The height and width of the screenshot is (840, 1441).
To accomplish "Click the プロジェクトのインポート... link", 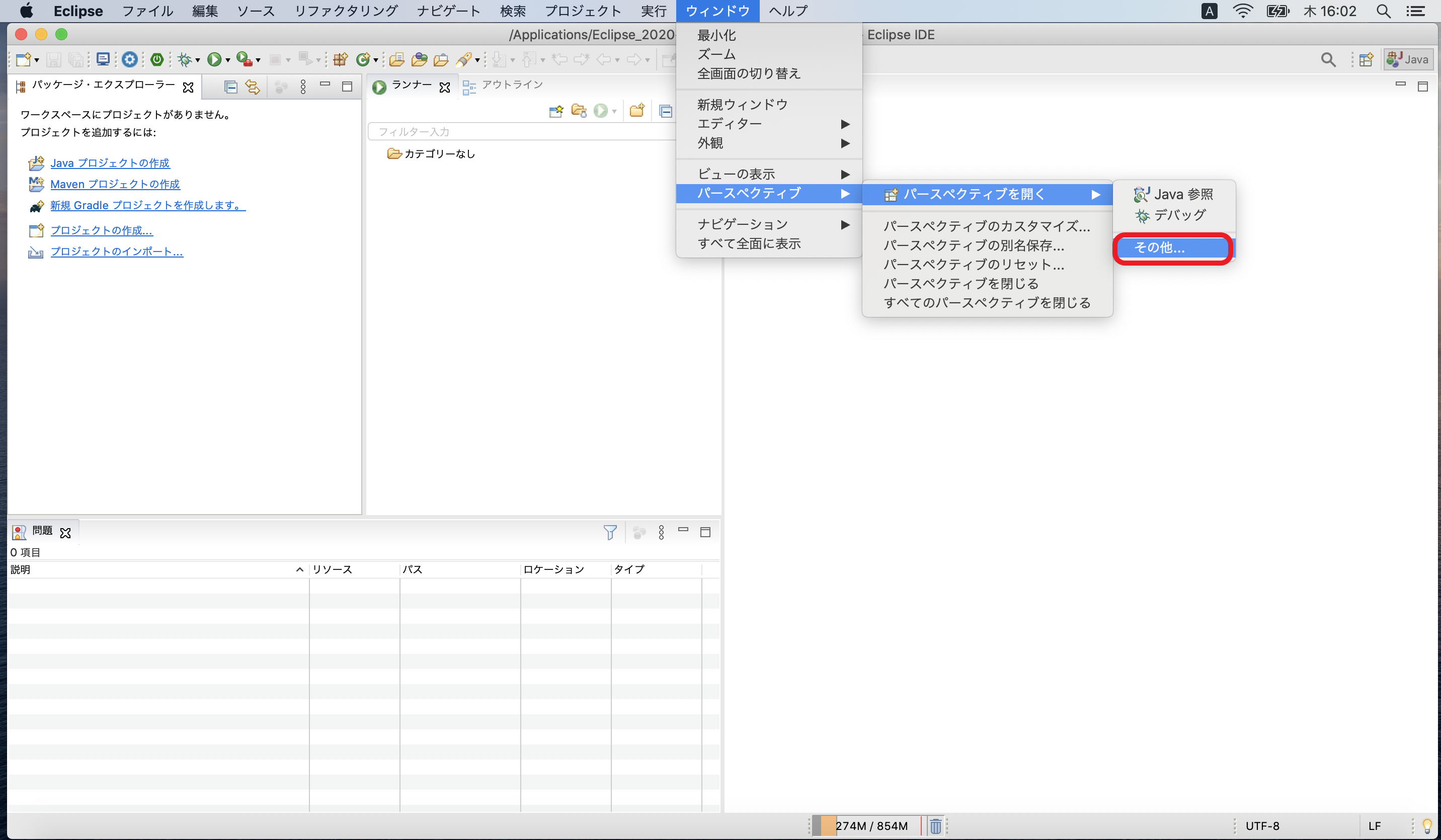I will [x=117, y=251].
